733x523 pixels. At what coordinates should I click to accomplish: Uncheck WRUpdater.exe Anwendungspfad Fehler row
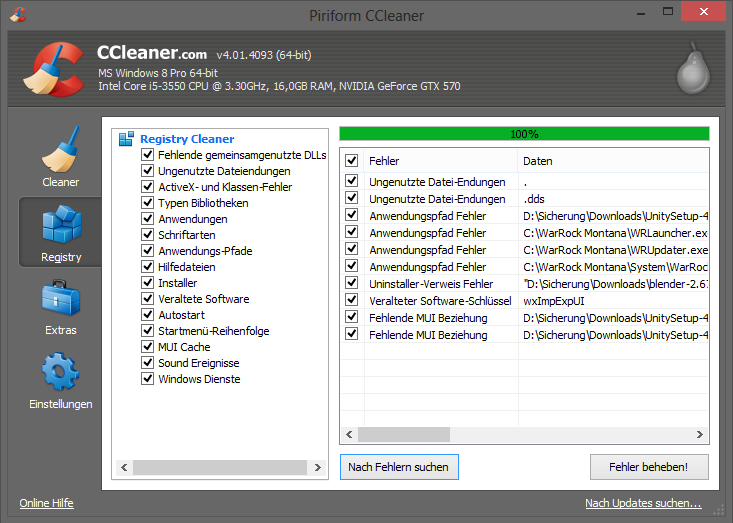(352, 249)
